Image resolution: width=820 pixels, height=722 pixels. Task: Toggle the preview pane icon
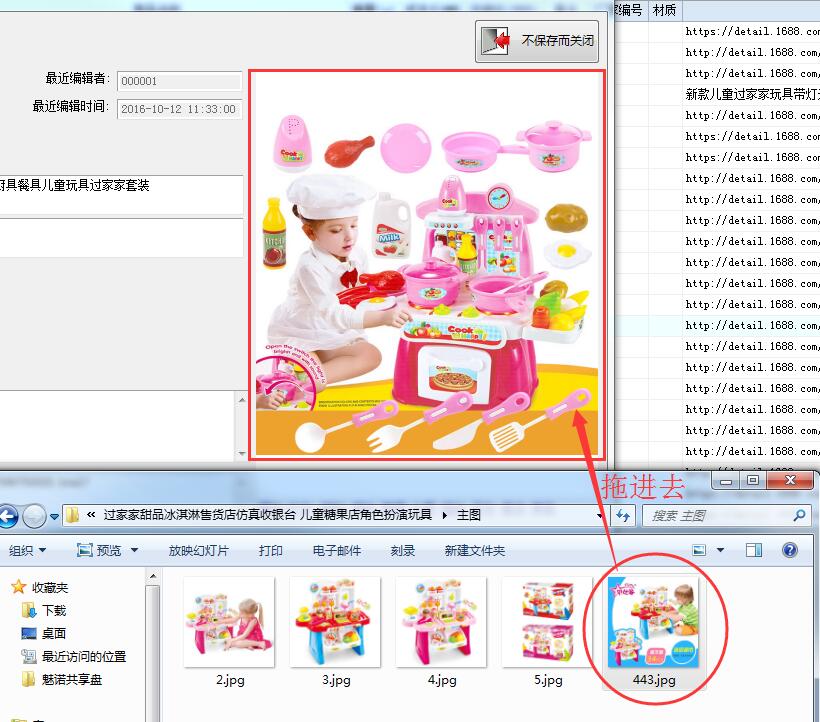click(x=754, y=550)
